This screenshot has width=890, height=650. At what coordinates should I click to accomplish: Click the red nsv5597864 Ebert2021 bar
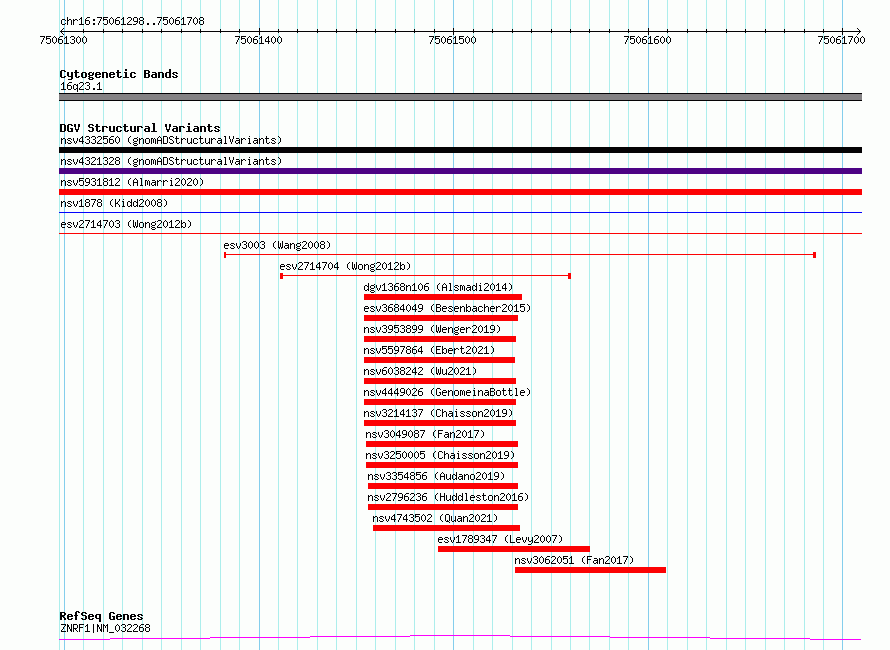click(439, 360)
